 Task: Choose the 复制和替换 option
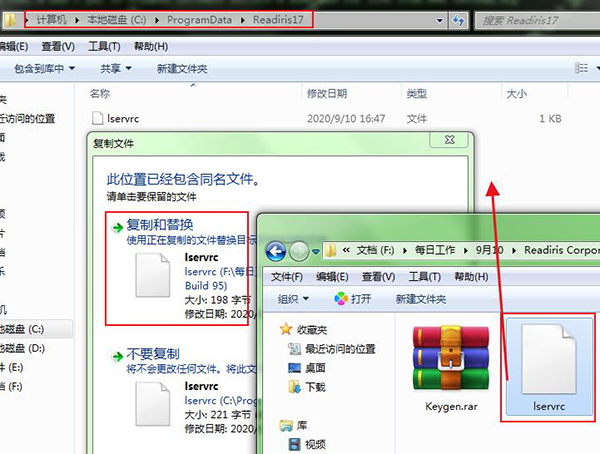point(160,225)
